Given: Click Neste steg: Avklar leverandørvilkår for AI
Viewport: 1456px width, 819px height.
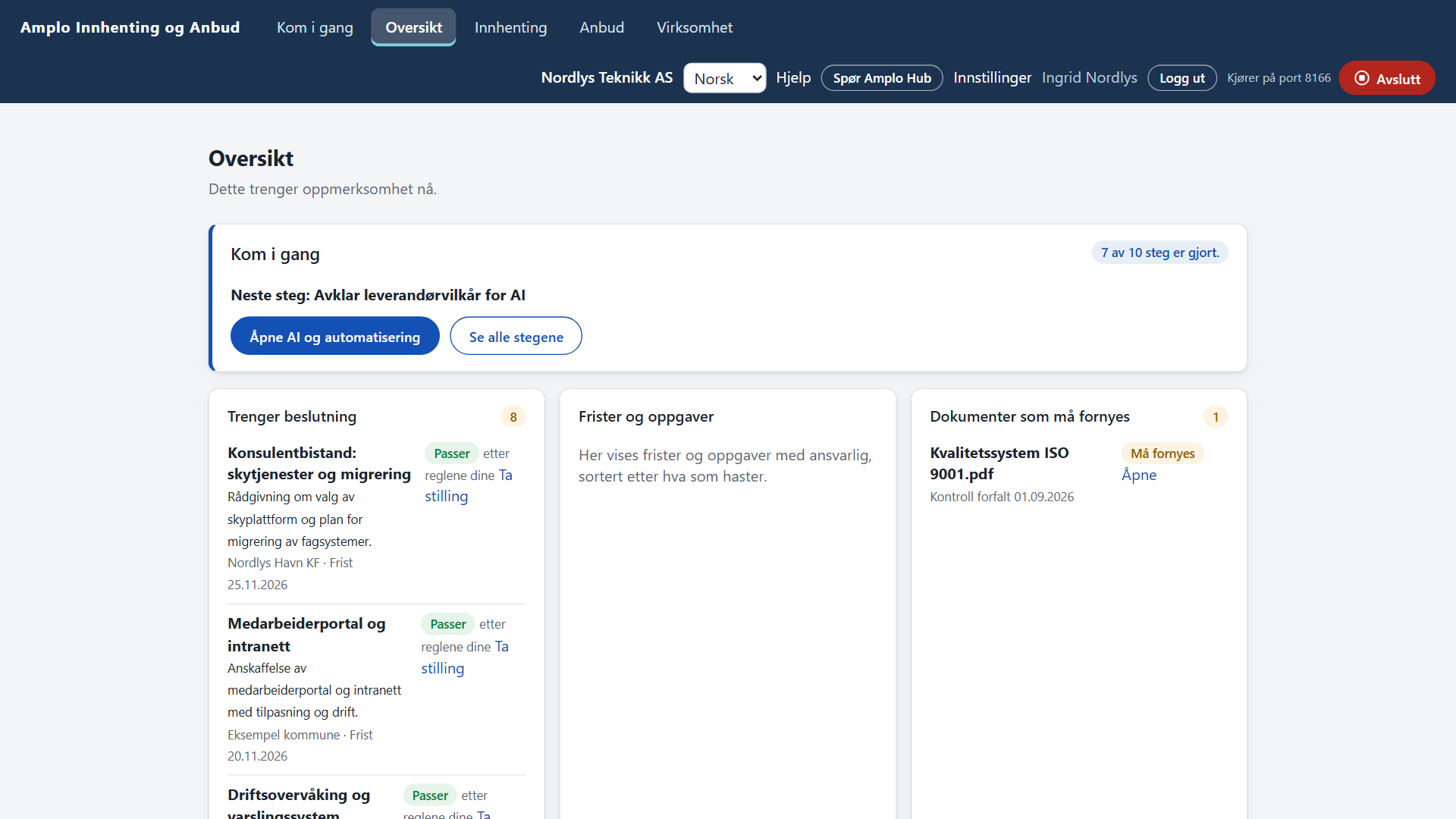Looking at the screenshot, I should (378, 295).
